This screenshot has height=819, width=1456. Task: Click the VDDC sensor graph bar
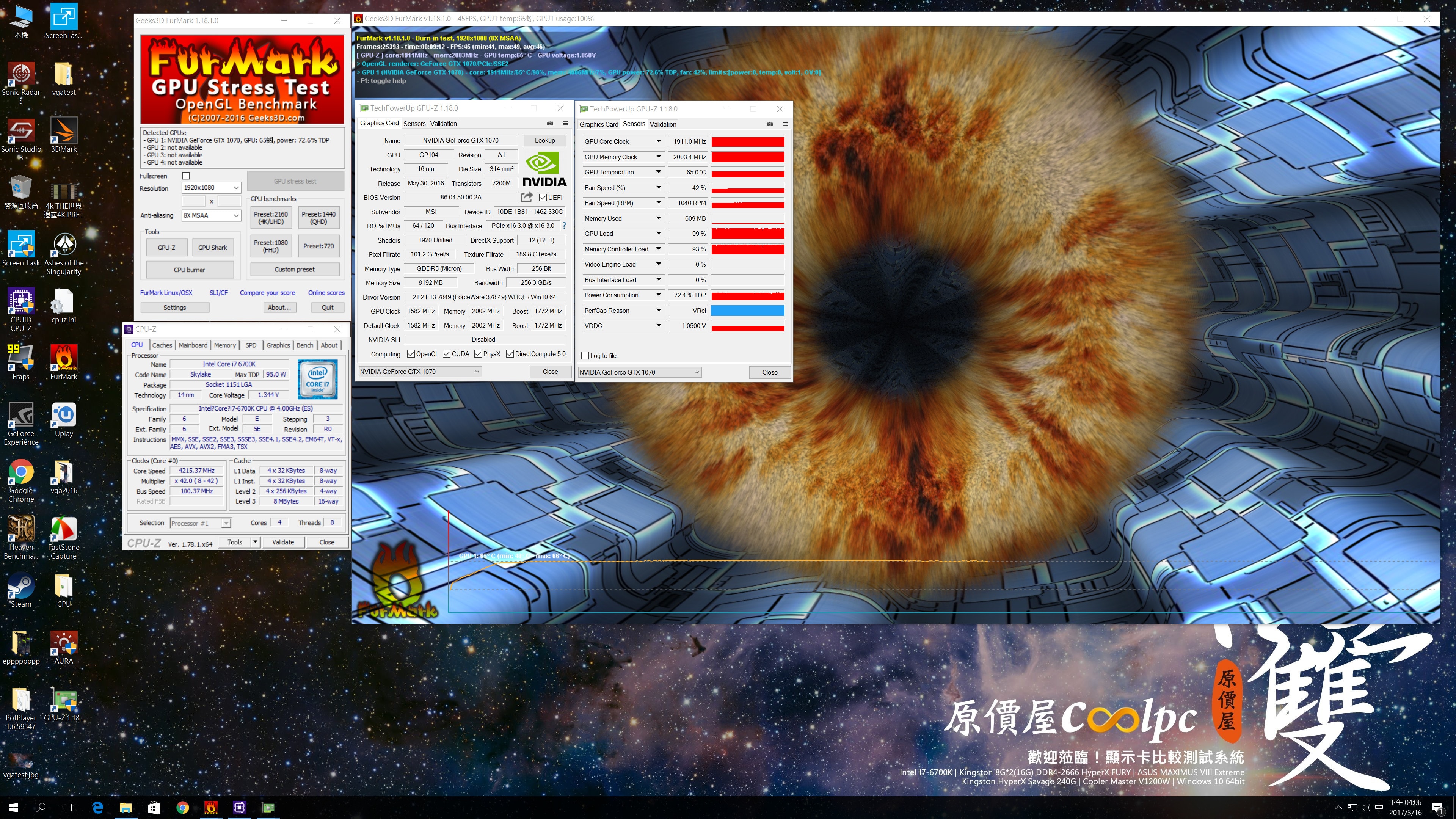(747, 326)
